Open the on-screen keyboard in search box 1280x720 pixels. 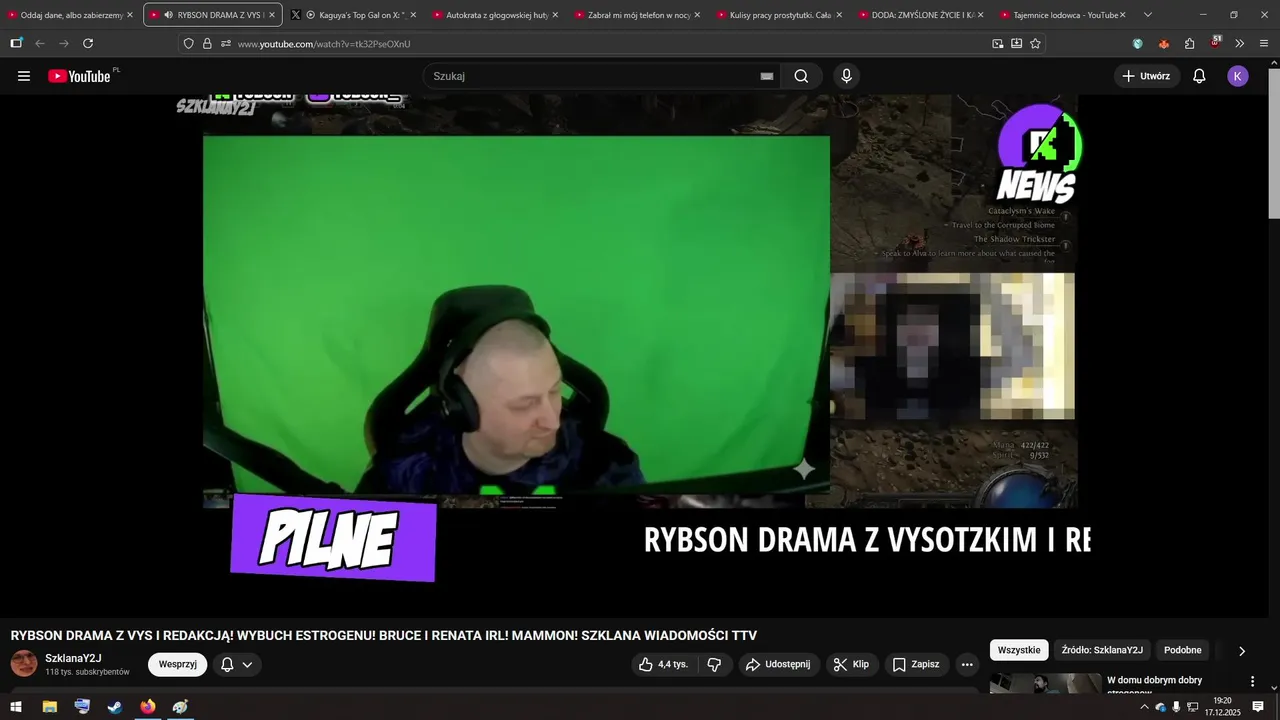point(767,76)
